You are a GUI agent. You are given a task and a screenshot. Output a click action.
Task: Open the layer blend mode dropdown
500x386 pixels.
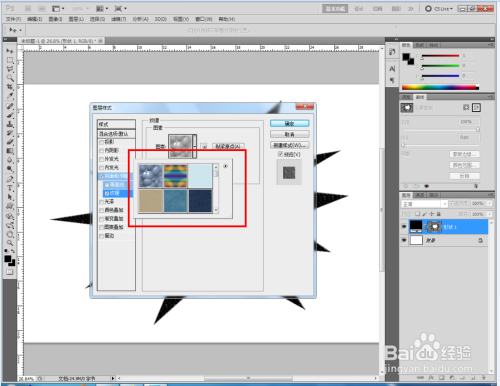[424, 204]
